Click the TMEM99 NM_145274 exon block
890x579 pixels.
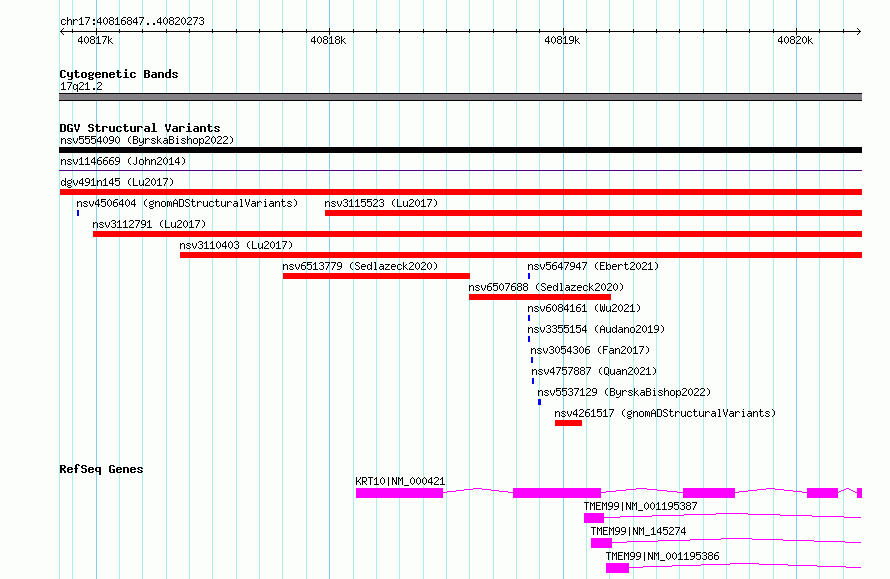tap(601, 543)
